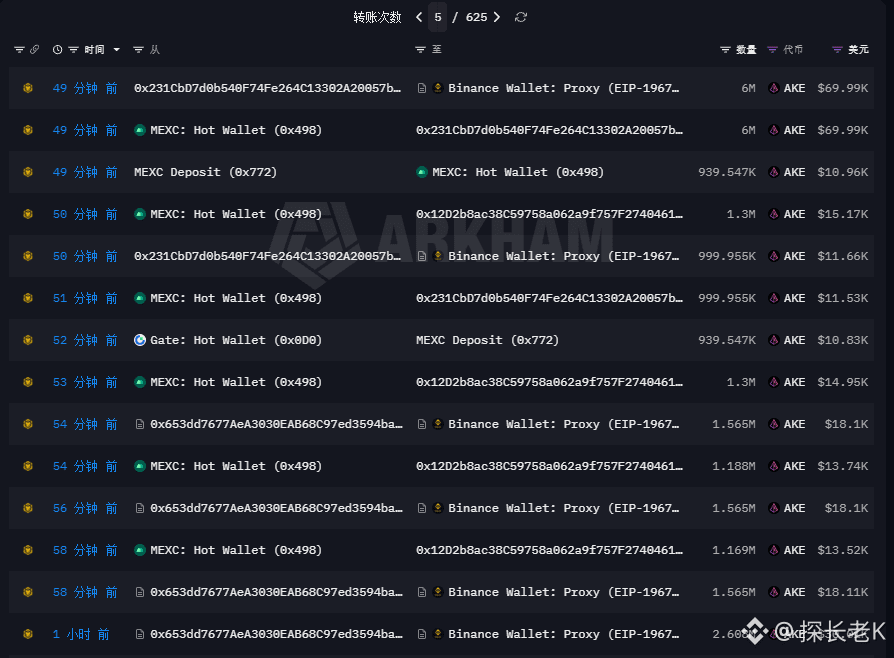894x658 pixels.
Task: Open the 56 分钟 前 transaction link
Action: coord(85,508)
